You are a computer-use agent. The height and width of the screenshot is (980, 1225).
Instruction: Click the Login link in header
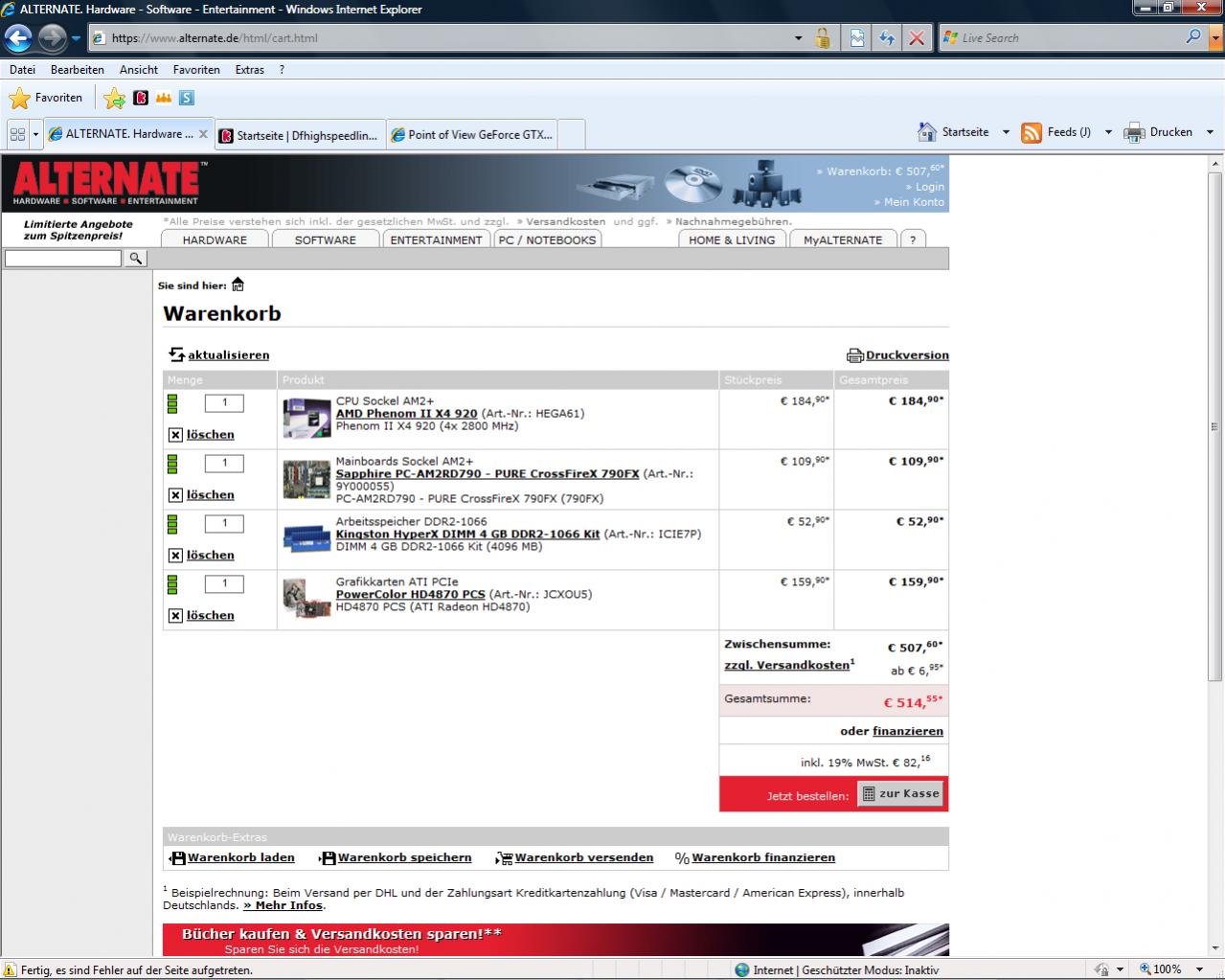coord(929,187)
